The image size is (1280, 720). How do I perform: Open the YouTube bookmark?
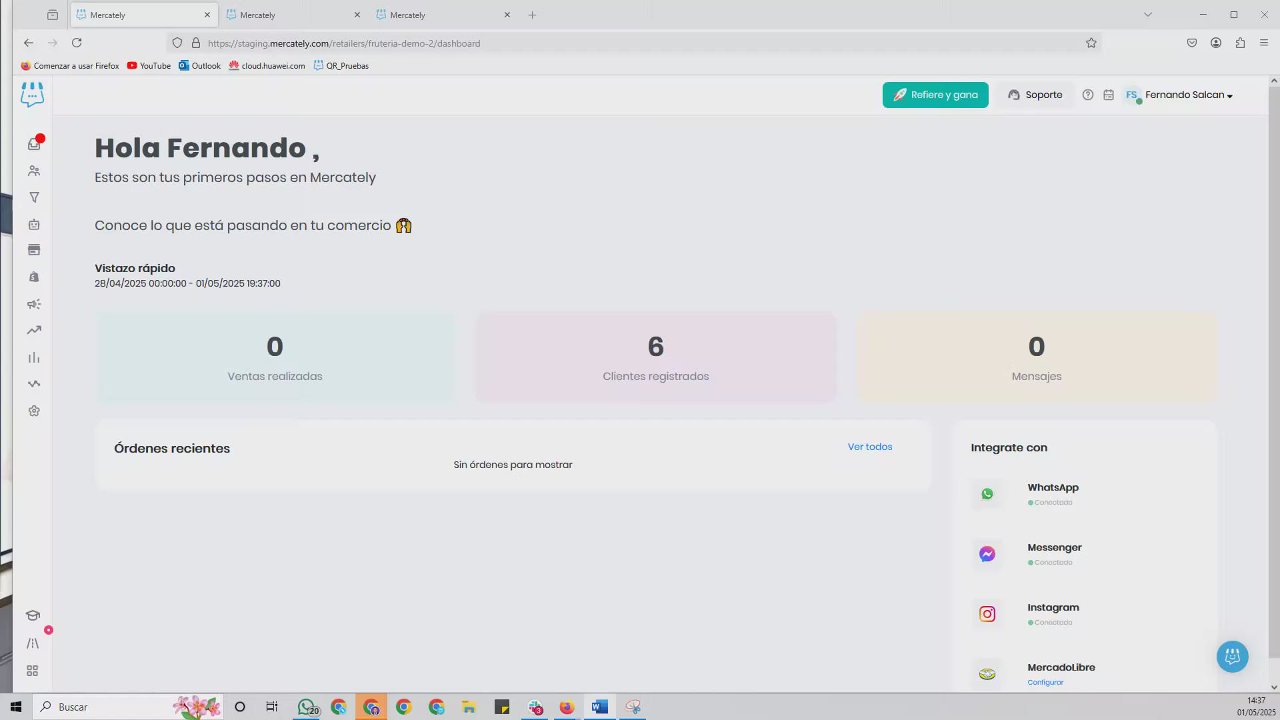(x=149, y=66)
